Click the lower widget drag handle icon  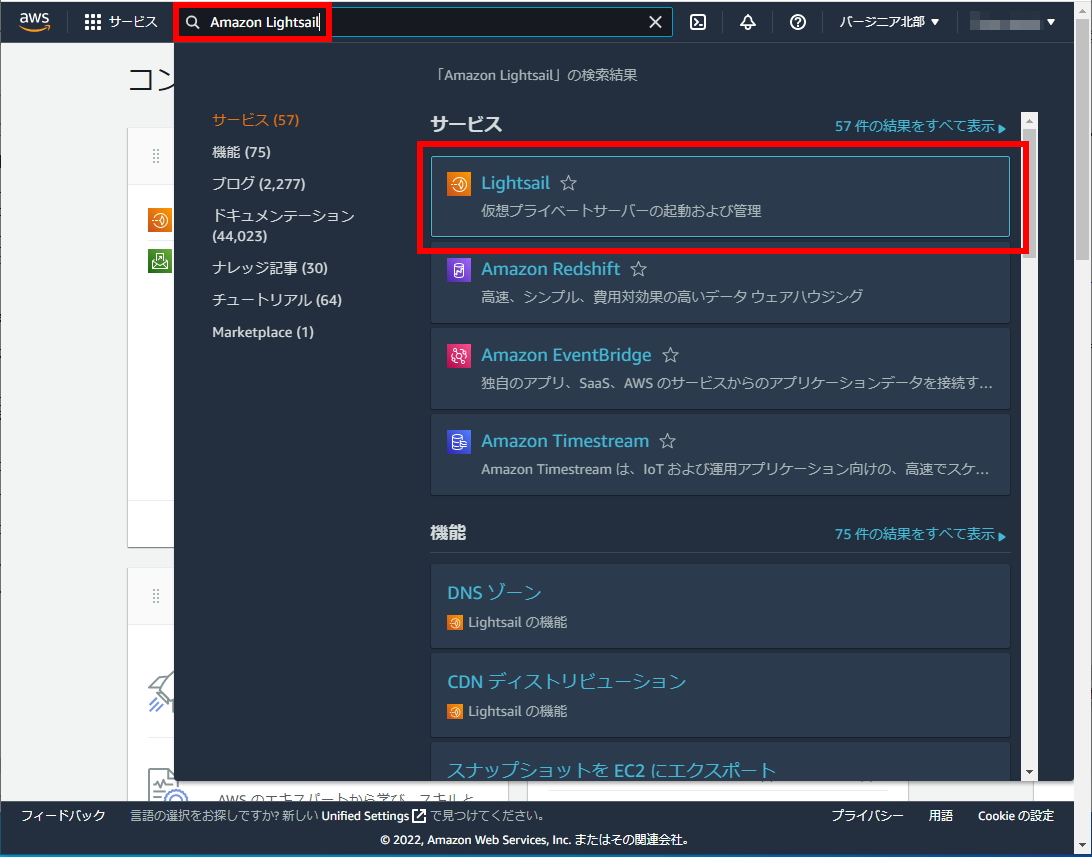point(156,596)
